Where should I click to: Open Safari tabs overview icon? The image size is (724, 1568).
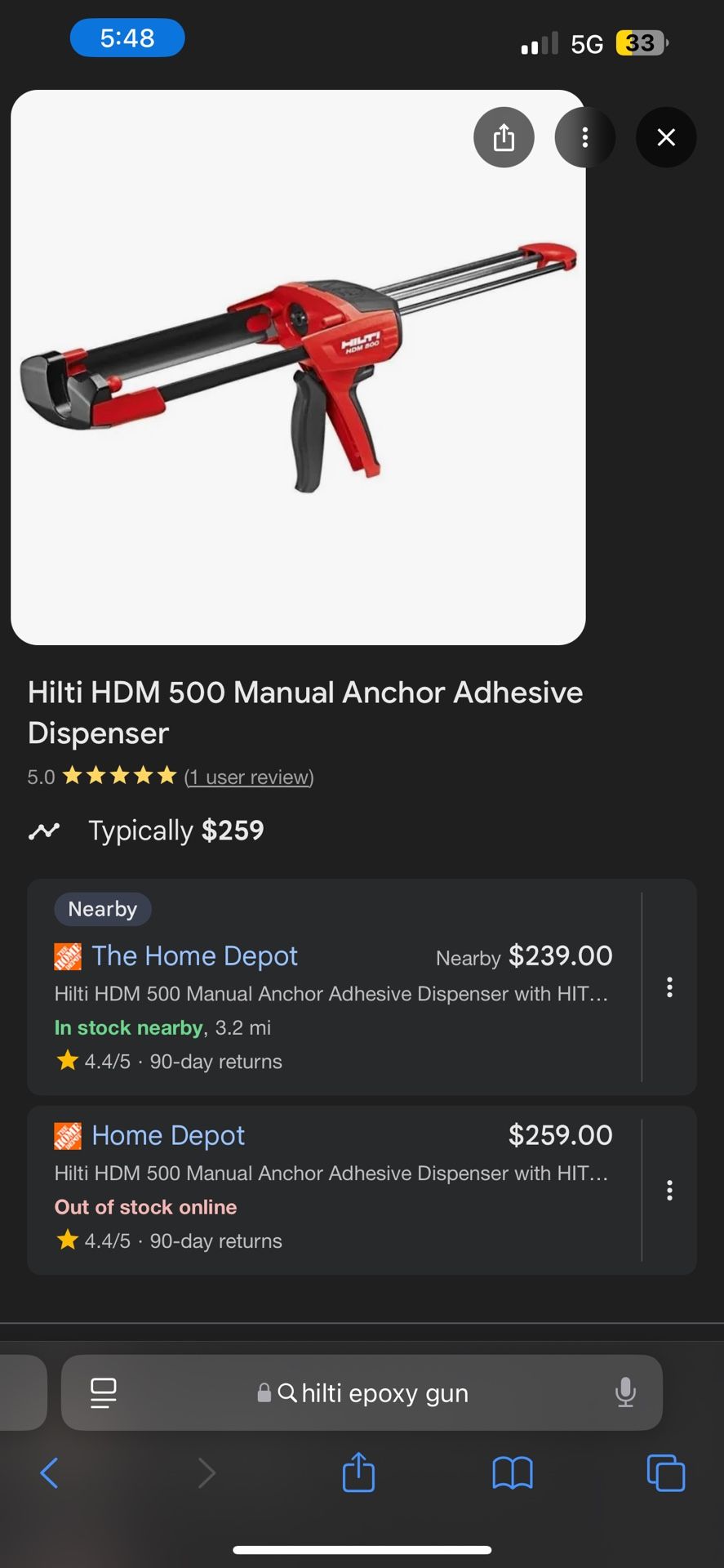coord(666,1473)
